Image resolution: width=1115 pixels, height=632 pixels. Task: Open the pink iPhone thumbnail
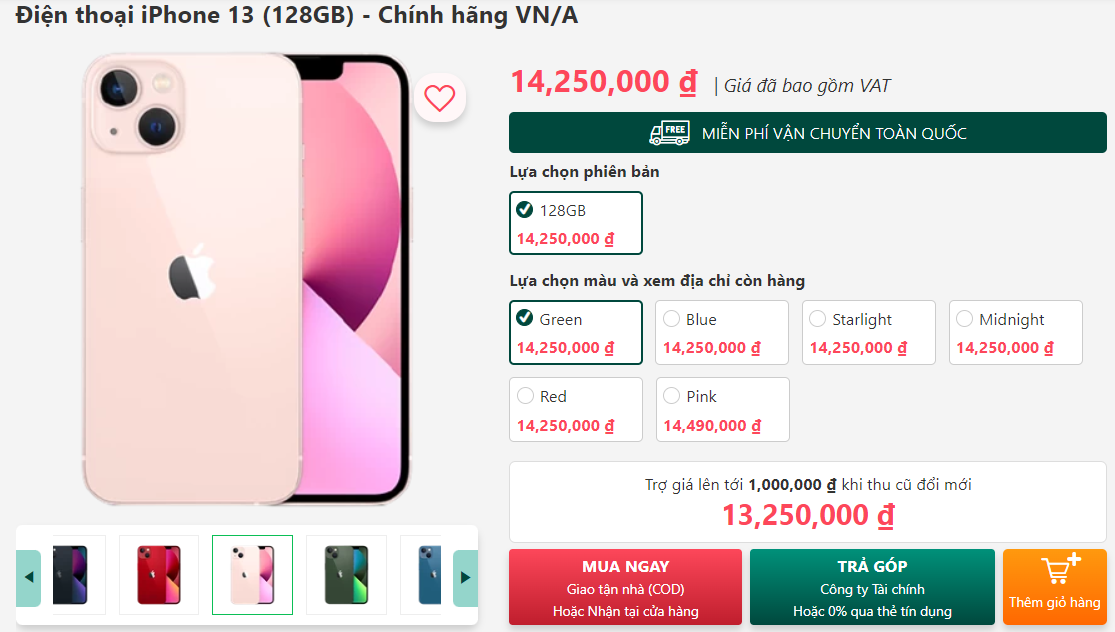click(x=252, y=574)
